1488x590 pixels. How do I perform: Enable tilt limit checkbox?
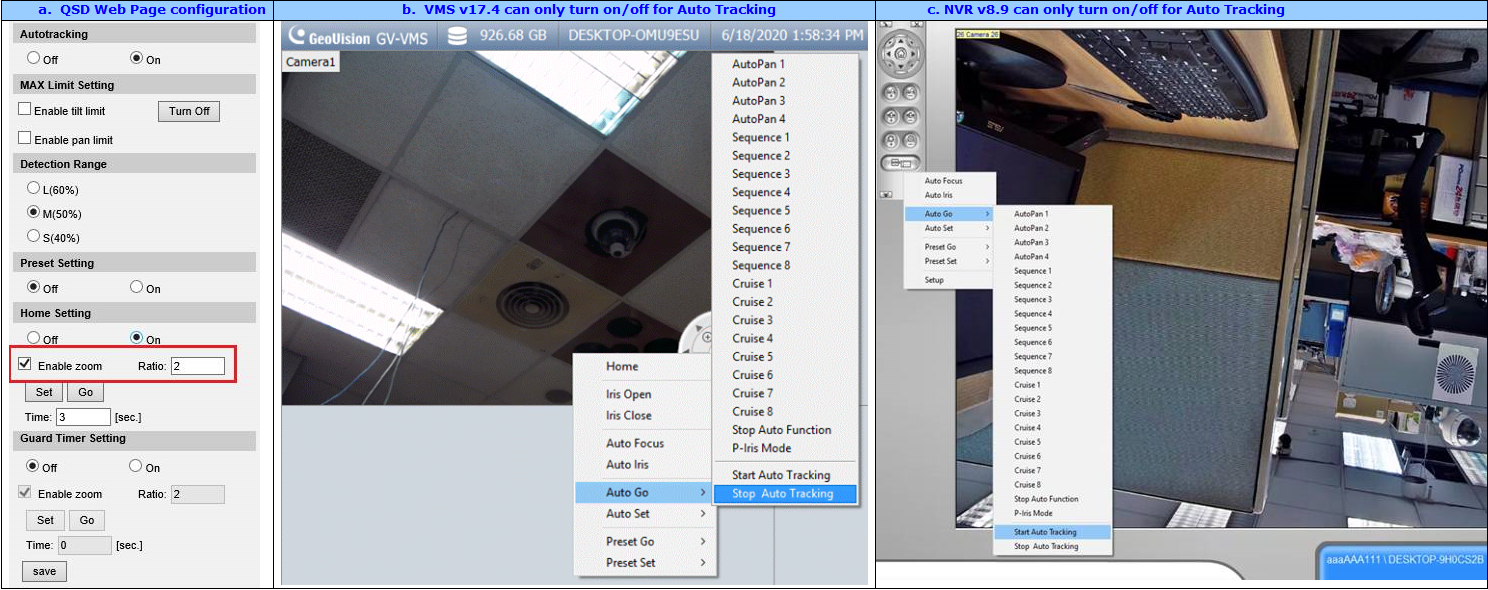(x=25, y=109)
